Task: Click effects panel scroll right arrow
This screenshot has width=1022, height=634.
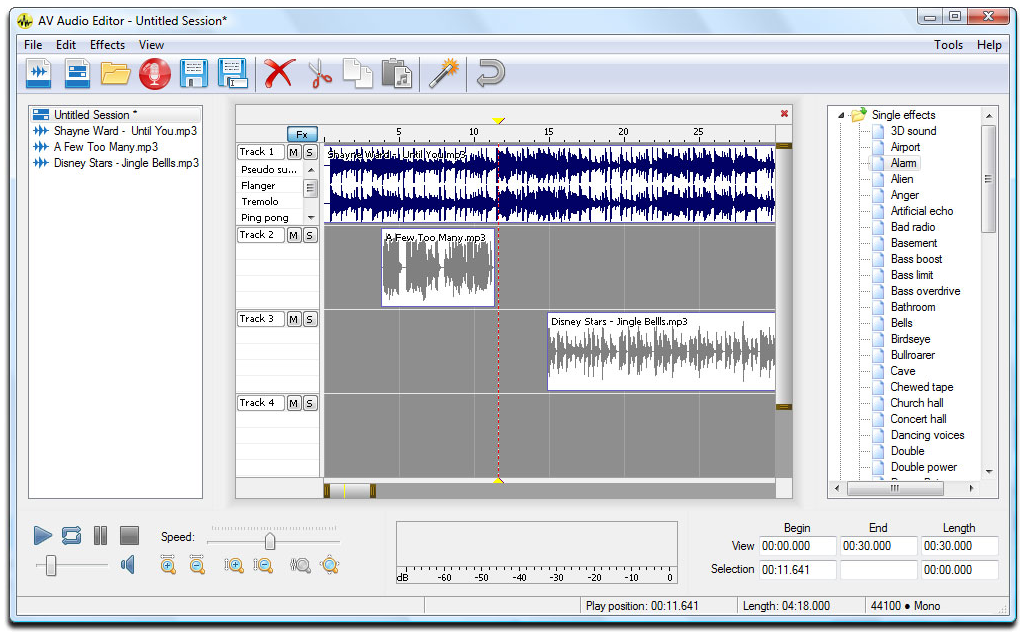Action: 972,487
